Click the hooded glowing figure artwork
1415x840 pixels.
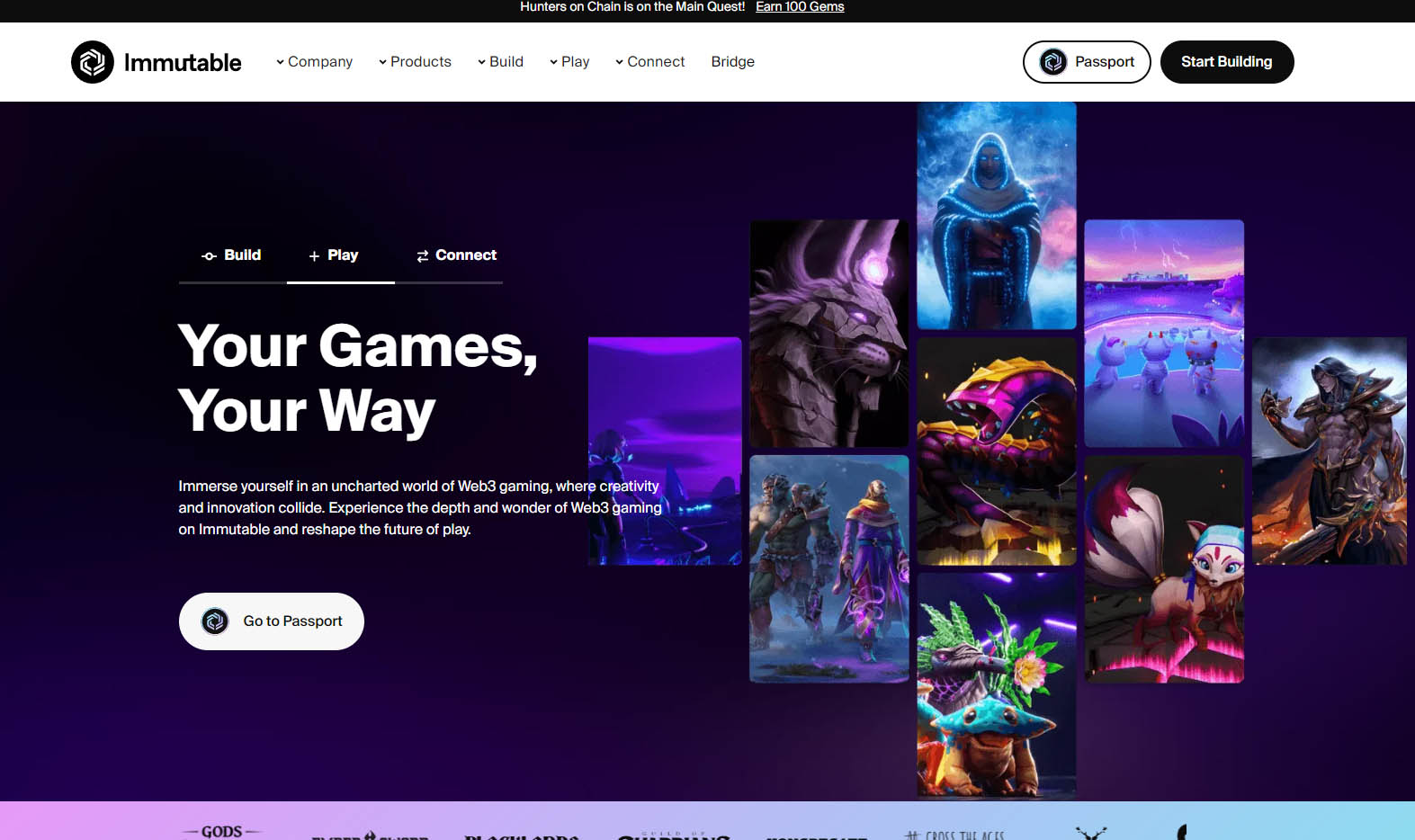click(996, 216)
